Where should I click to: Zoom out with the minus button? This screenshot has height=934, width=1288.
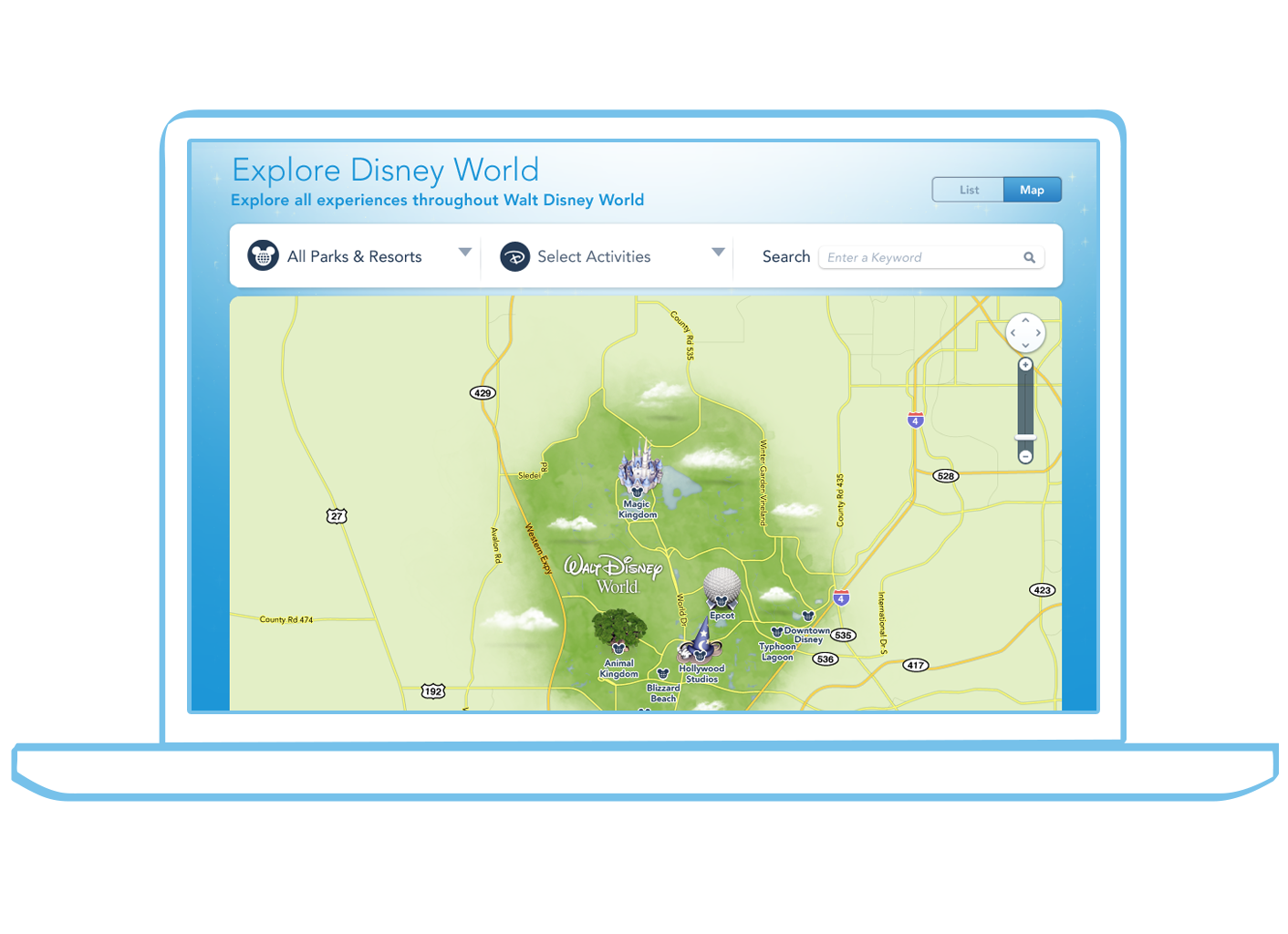point(1025,456)
